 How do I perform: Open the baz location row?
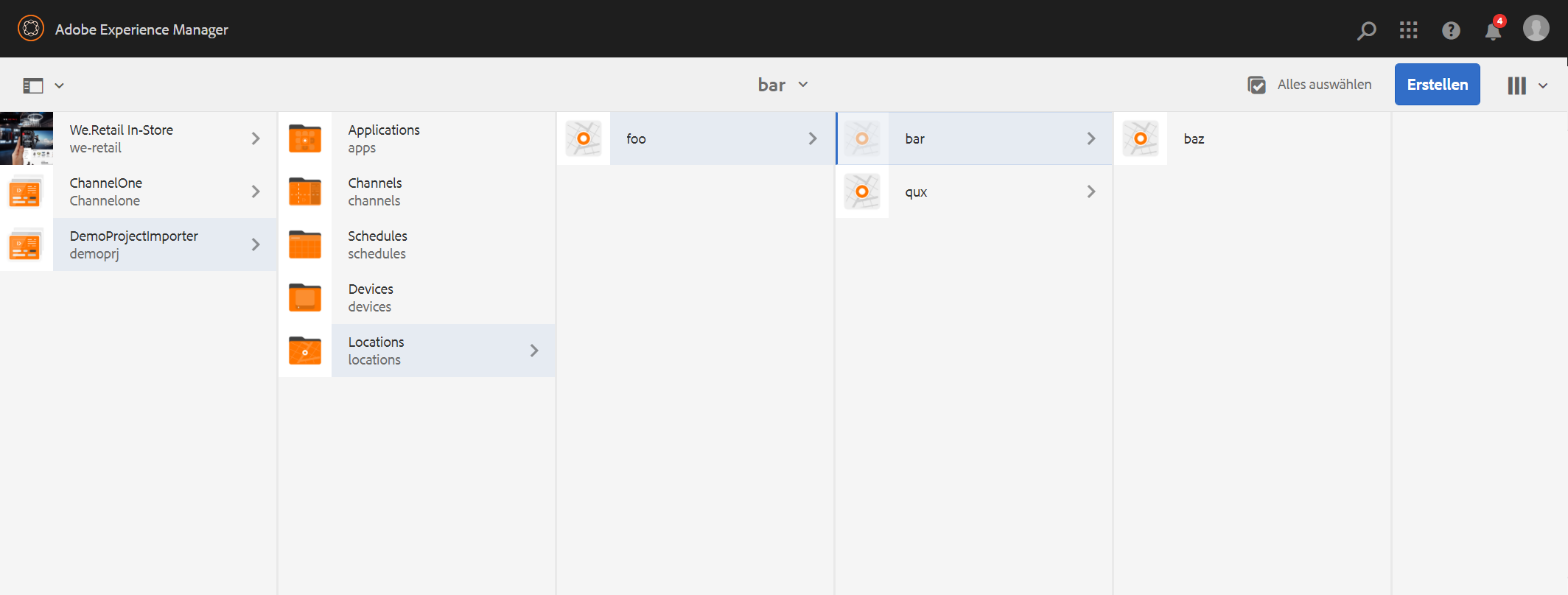[1253, 138]
